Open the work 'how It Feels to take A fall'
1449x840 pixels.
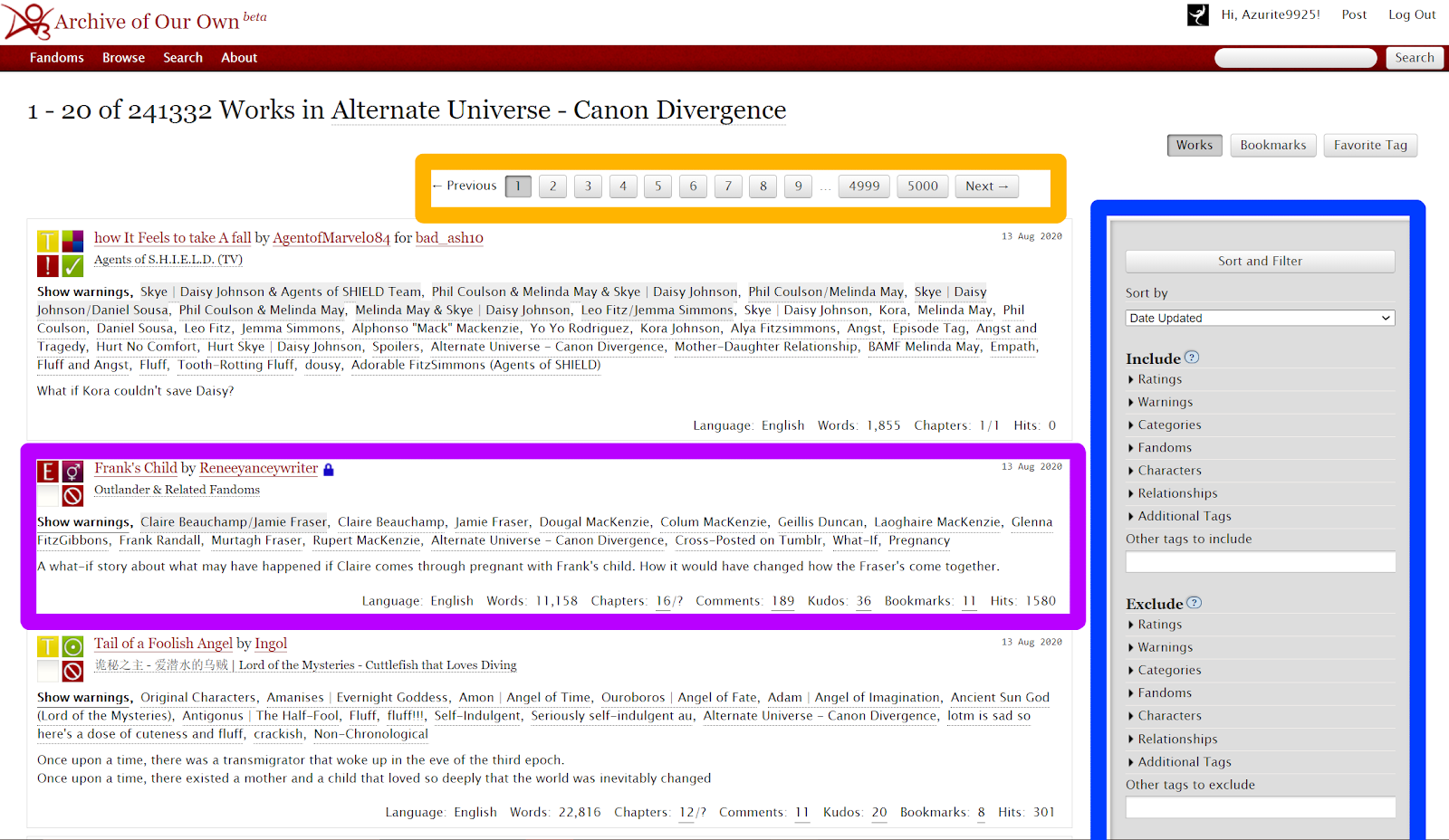click(x=173, y=238)
